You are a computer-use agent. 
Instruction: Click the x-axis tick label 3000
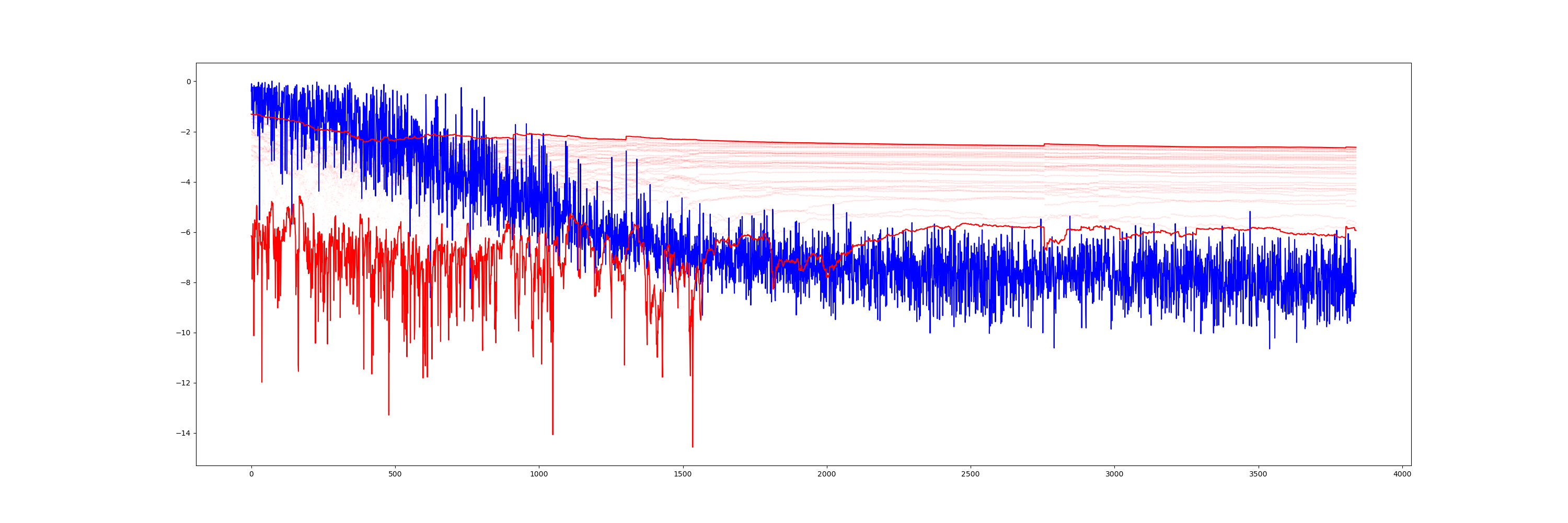[x=1114, y=474]
